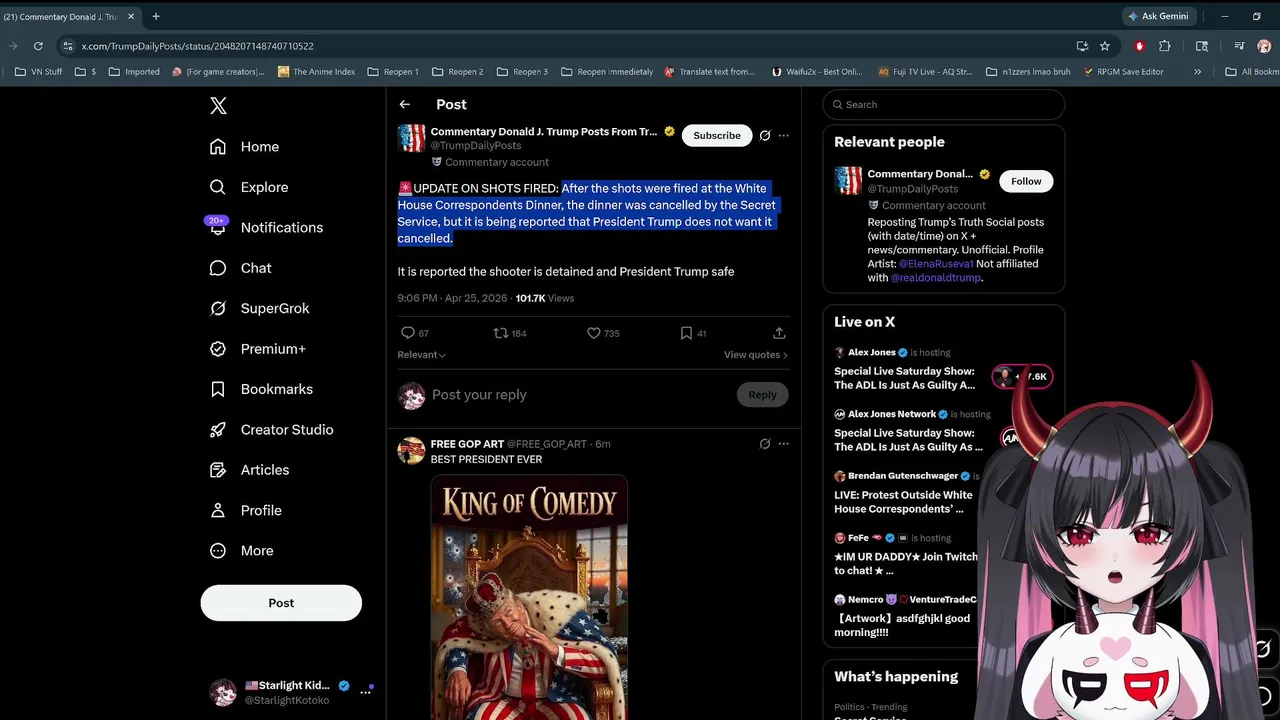Open SuperGrok in the sidebar

click(x=259, y=308)
